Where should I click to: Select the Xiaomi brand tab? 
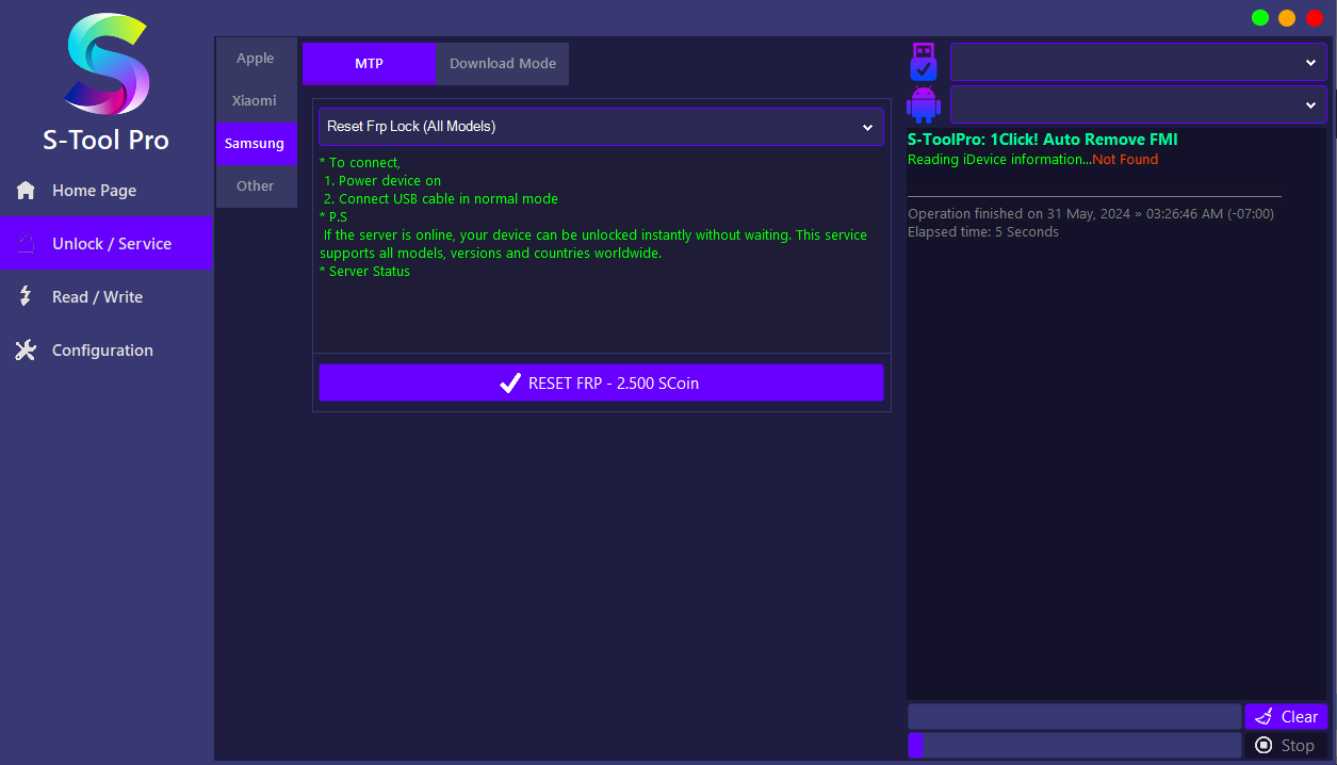[256, 101]
